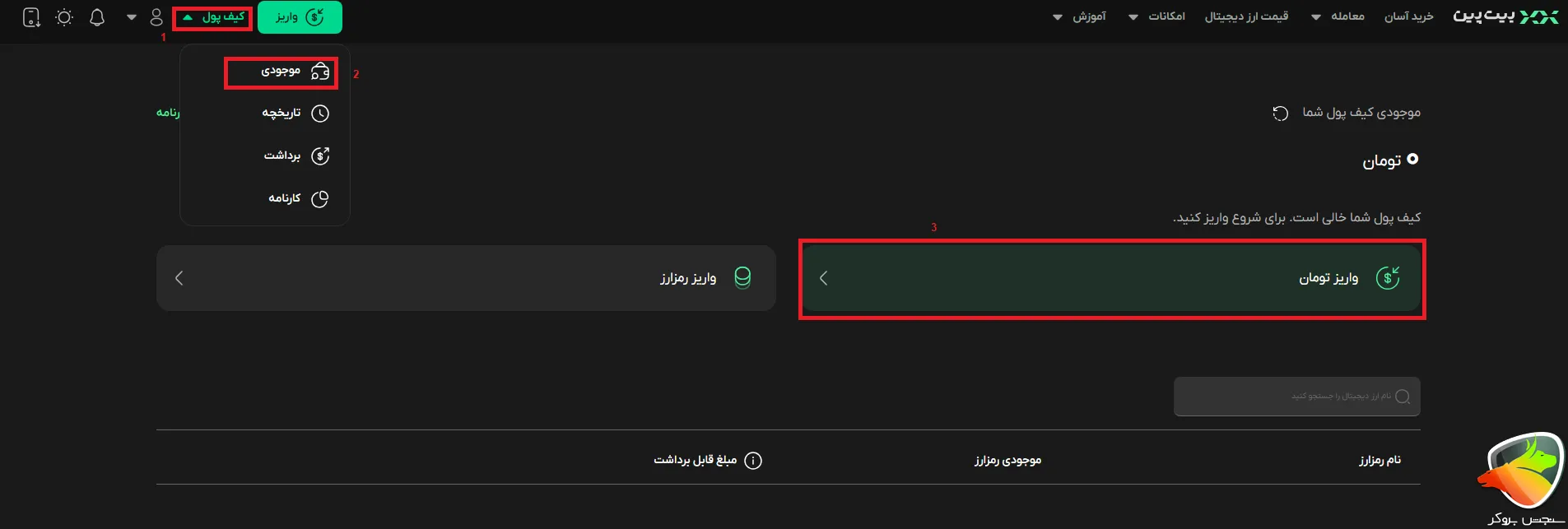The height and width of the screenshot is (529, 1568).
Task: Open the notifications bell
Action: click(x=97, y=17)
